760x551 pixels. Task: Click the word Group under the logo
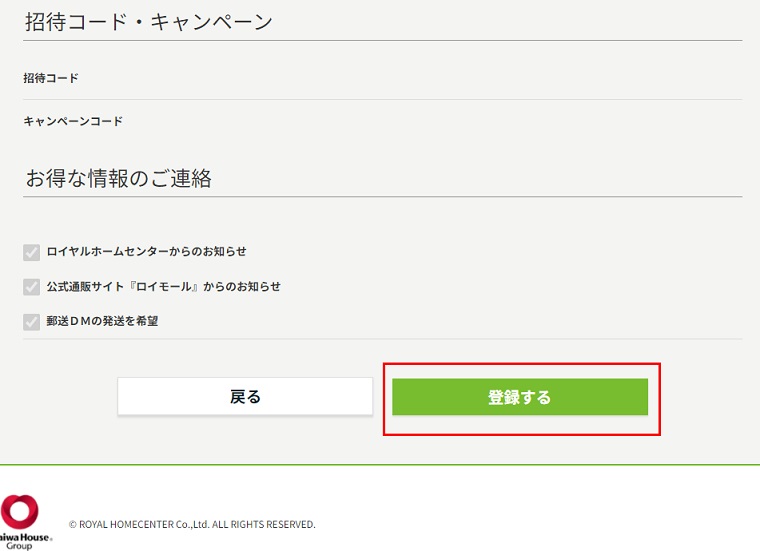19,546
